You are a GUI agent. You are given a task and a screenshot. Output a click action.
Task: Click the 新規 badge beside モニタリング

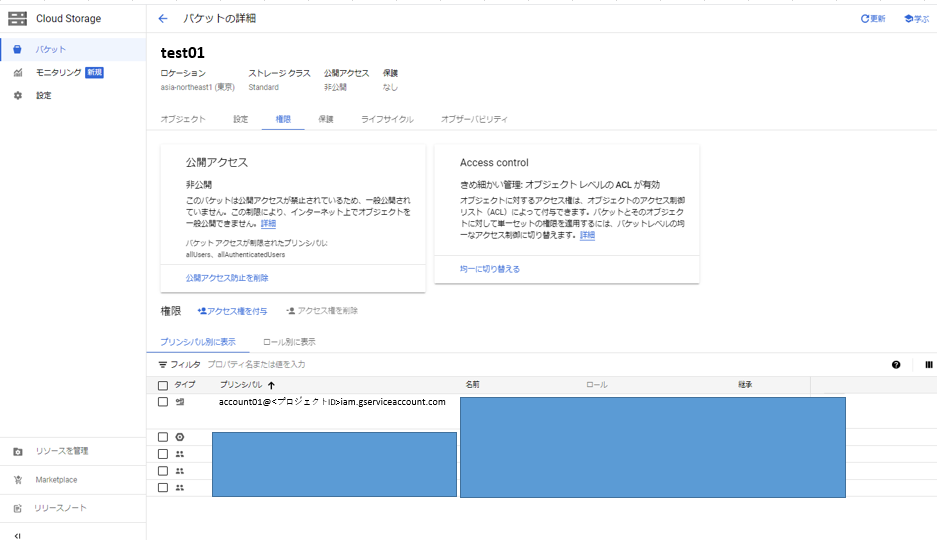[94, 72]
